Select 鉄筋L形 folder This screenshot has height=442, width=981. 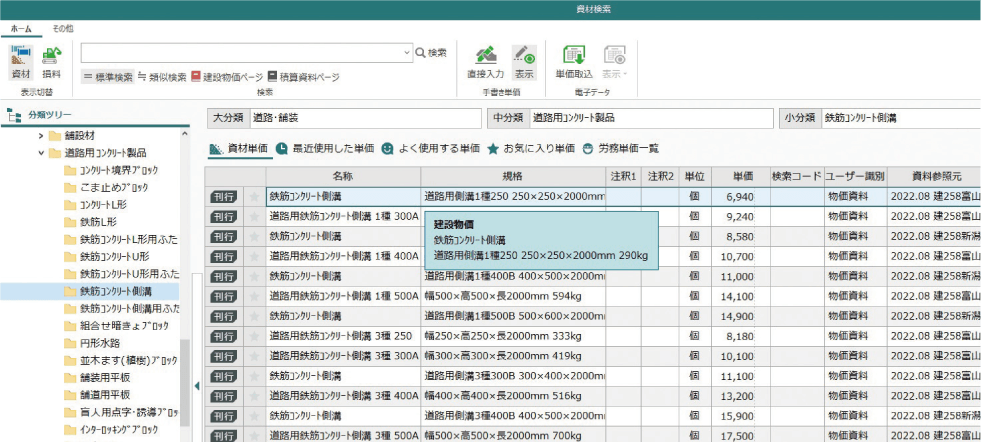coord(90,222)
